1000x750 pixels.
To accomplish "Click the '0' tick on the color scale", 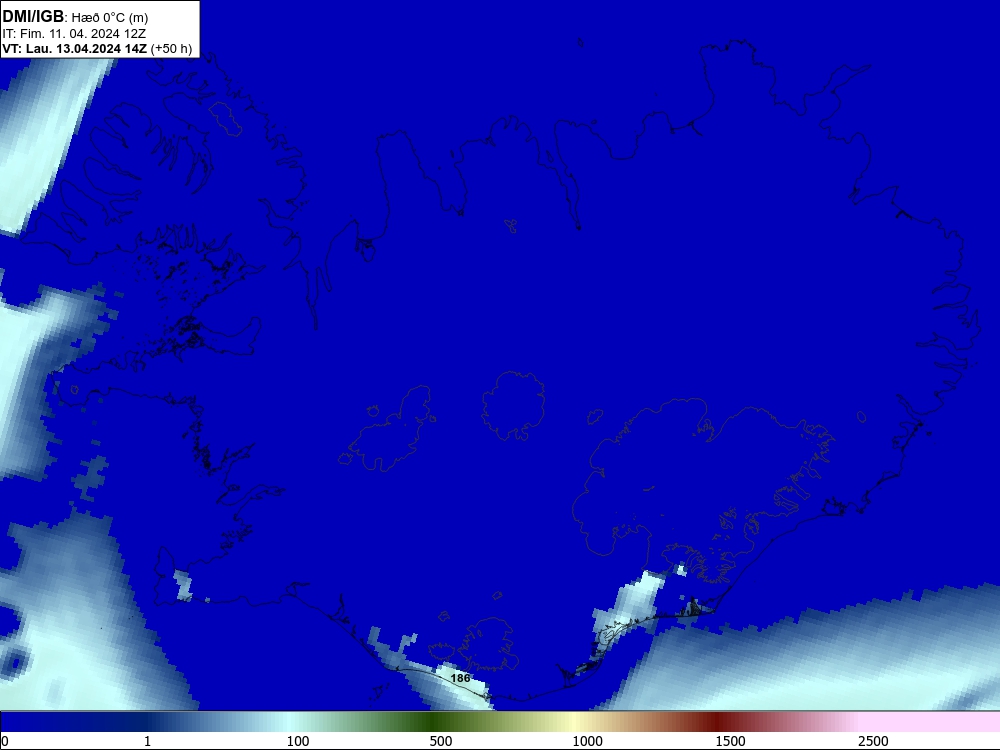I will [5, 741].
